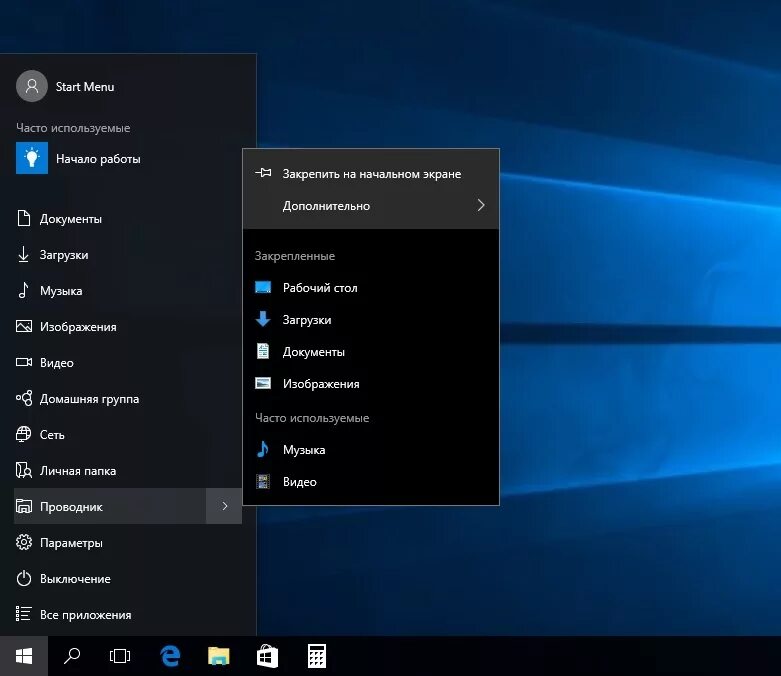Click Видео label in the Start menu

[57, 363]
